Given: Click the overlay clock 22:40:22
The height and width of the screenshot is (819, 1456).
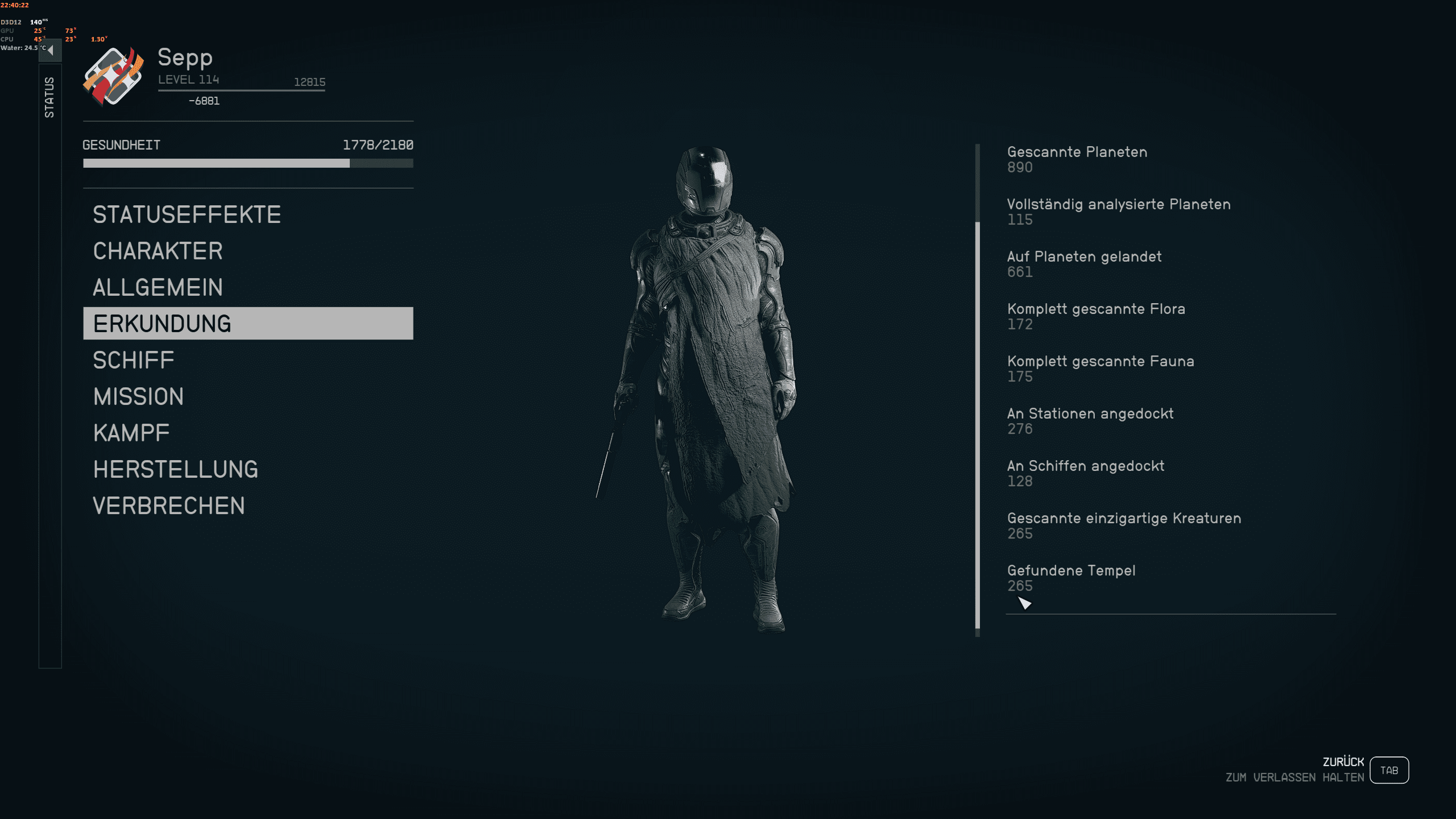Looking at the screenshot, I should coord(14,5).
